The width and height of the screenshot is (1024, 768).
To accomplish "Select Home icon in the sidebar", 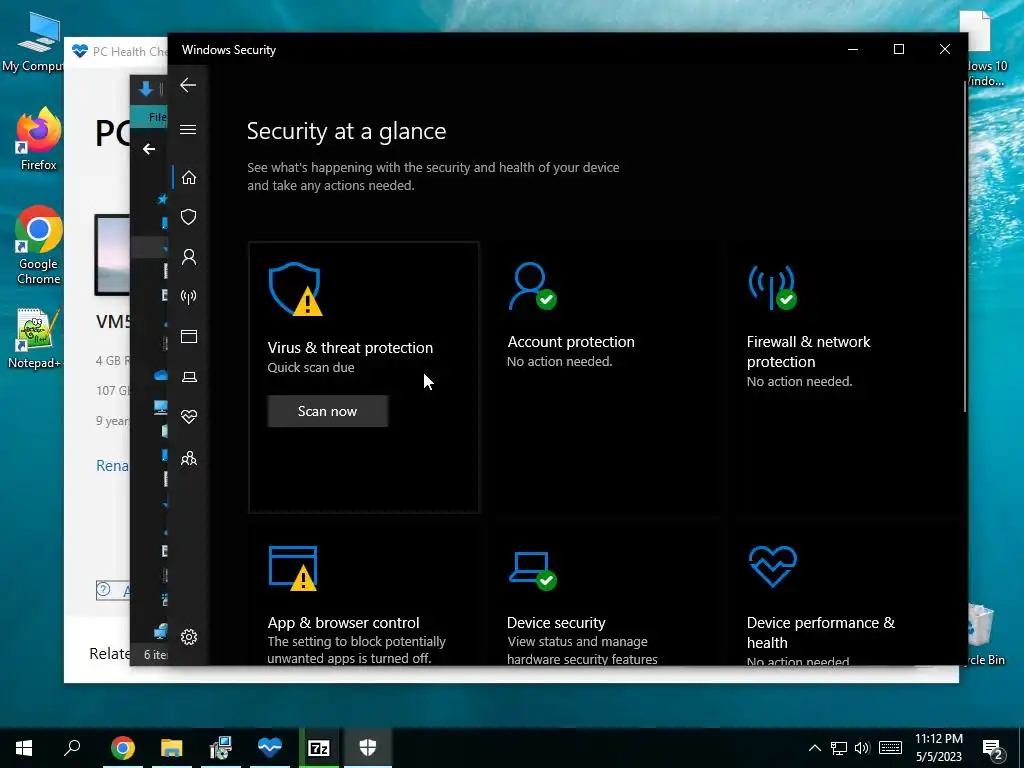I will coord(189,178).
